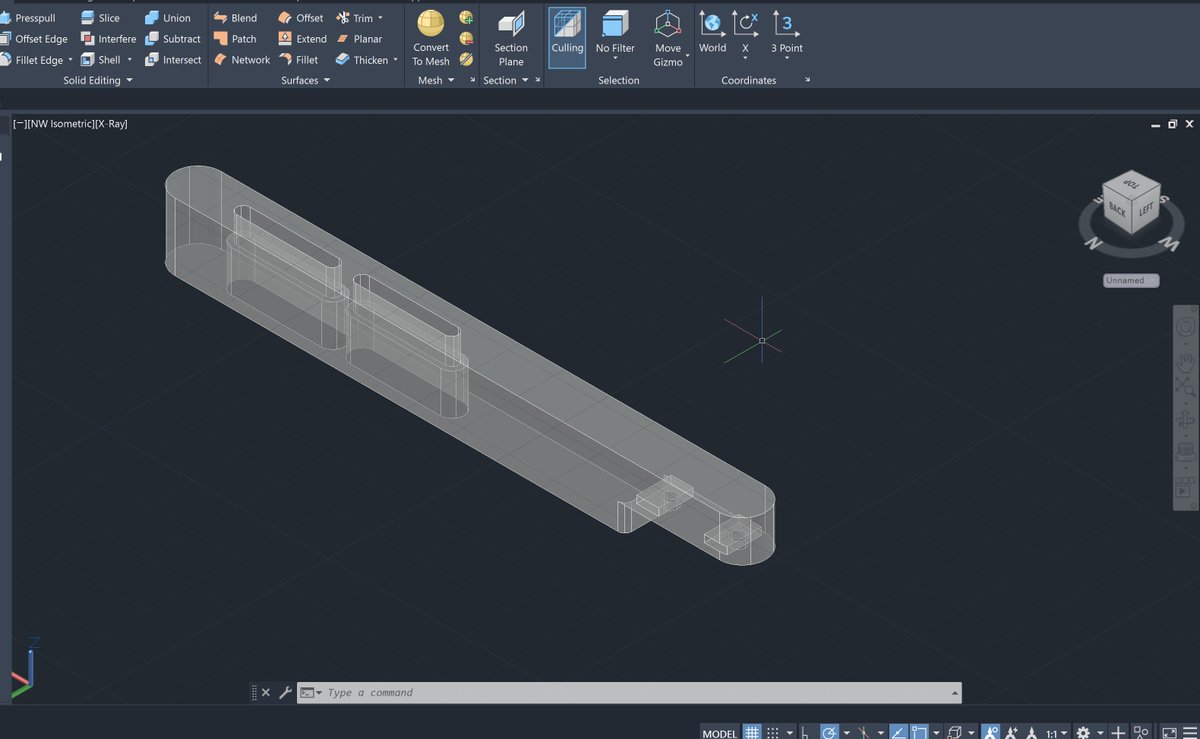Viewport: 1200px width, 739px height.
Task: Click the command line customize wrench
Action: 285,692
